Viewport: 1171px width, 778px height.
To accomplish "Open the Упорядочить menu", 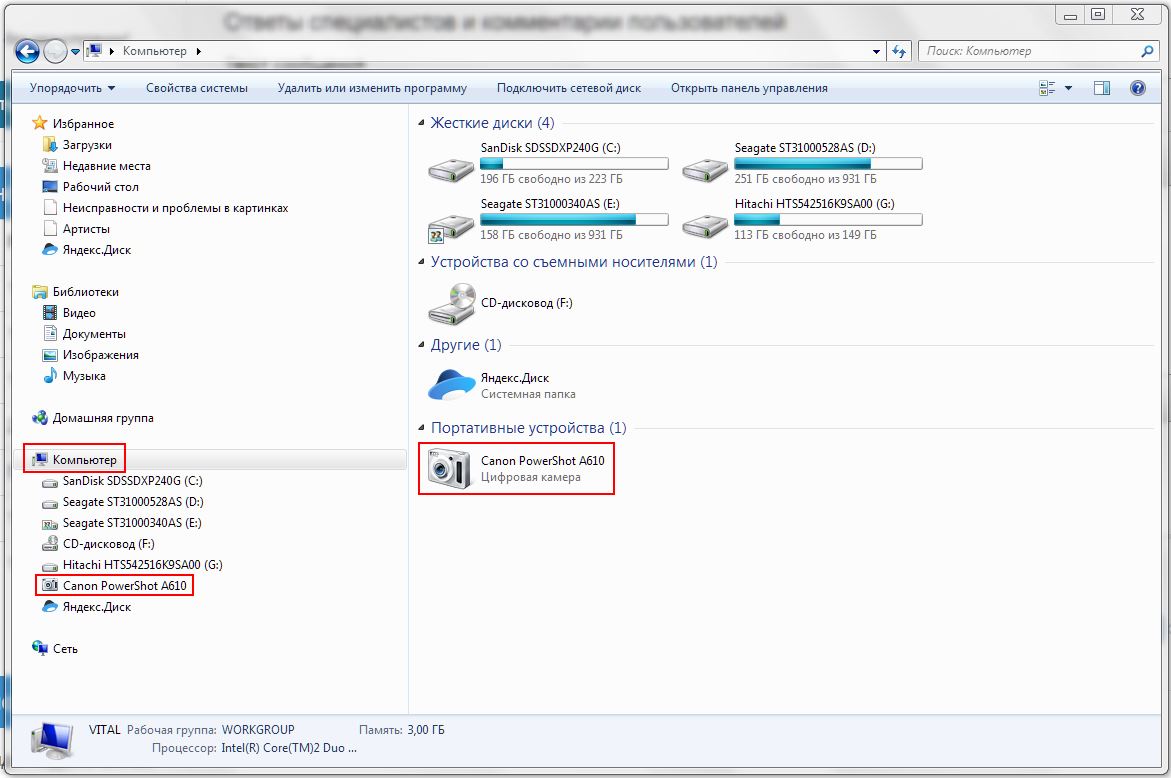I will pyautogui.click(x=72, y=88).
